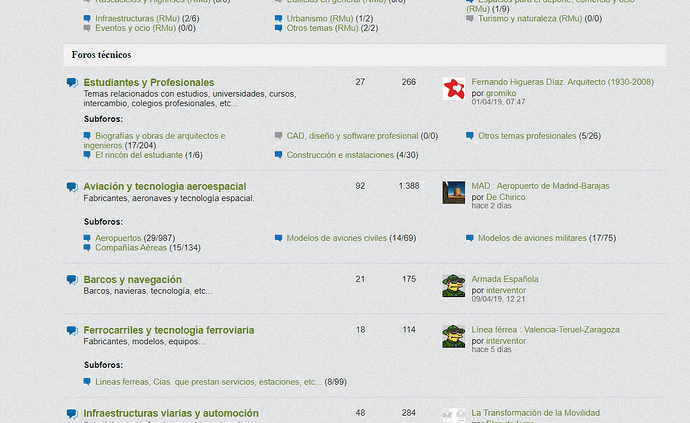Click forum icon beside Aviación y tecnología aeroespacial
Image resolution: width=690 pixels, height=423 pixels.
(71, 187)
